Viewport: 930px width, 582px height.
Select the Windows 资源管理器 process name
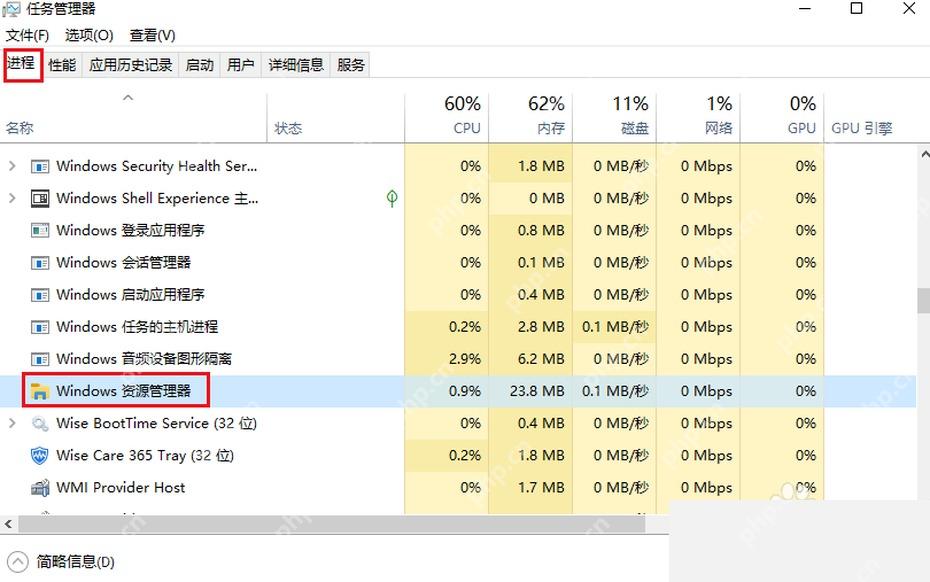(123, 391)
